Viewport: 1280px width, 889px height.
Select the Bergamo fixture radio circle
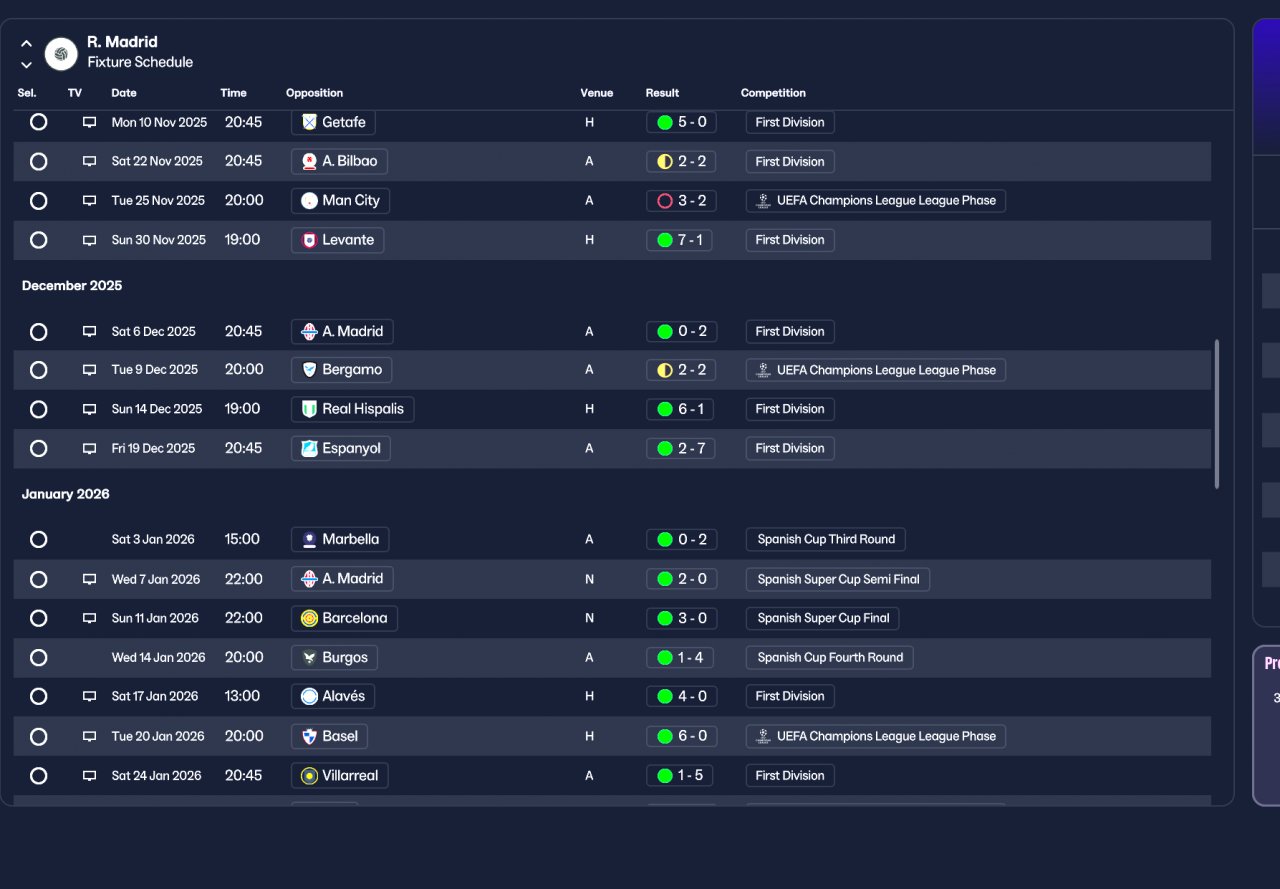click(x=39, y=370)
